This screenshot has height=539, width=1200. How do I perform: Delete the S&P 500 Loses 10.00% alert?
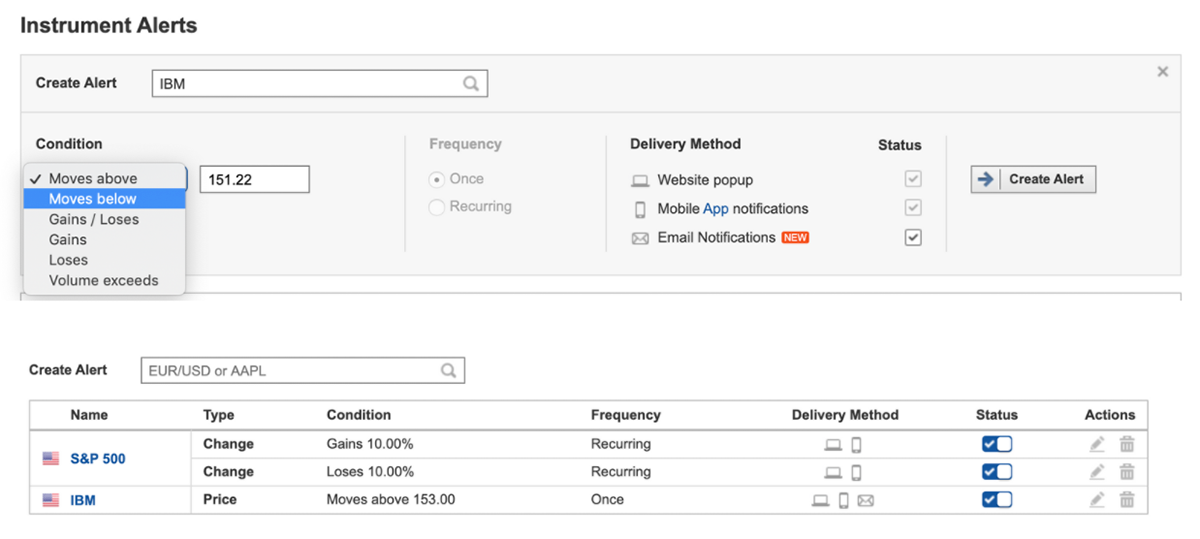click(1127, 472)
